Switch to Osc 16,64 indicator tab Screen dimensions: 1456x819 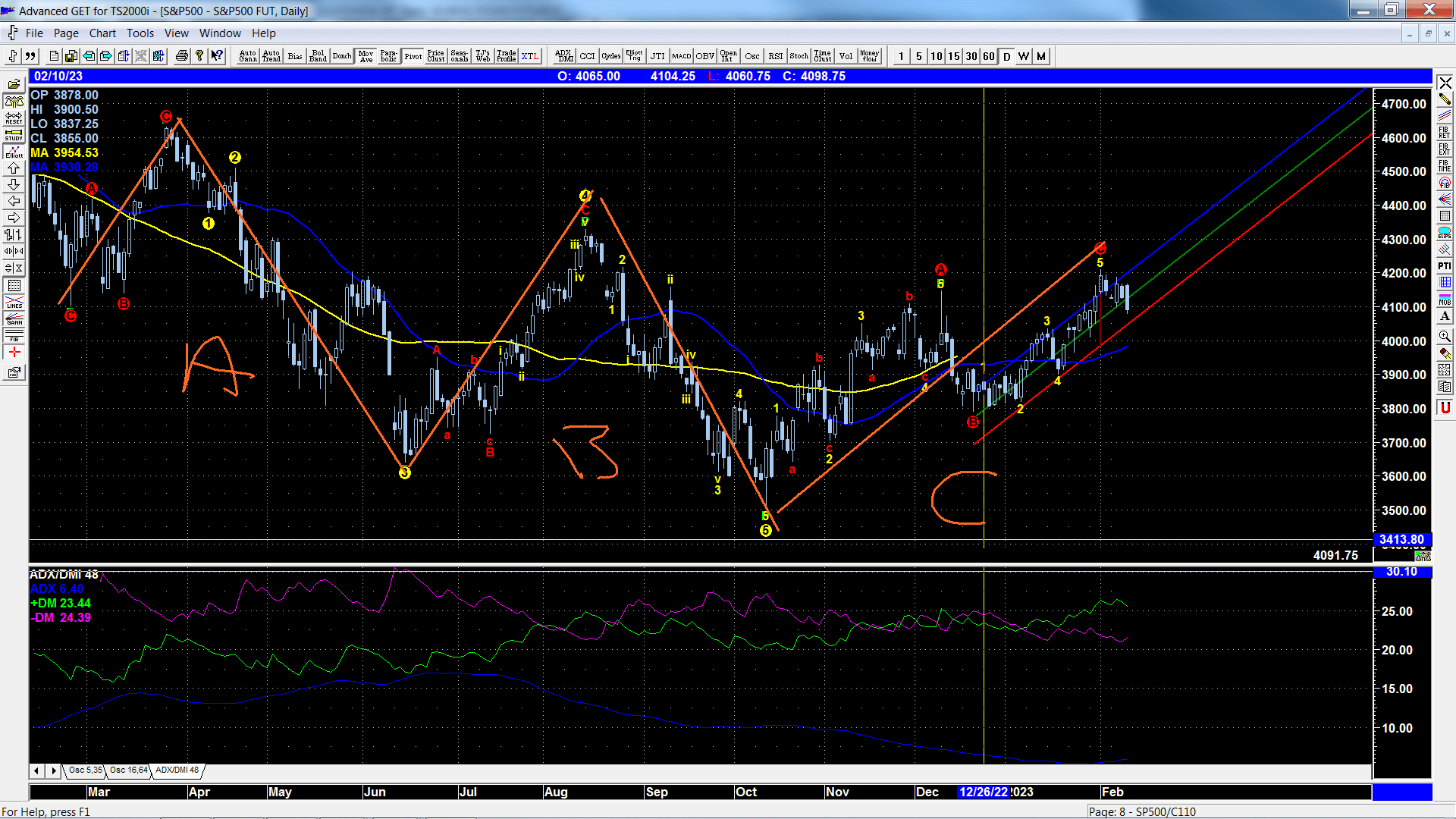(128, 770)
